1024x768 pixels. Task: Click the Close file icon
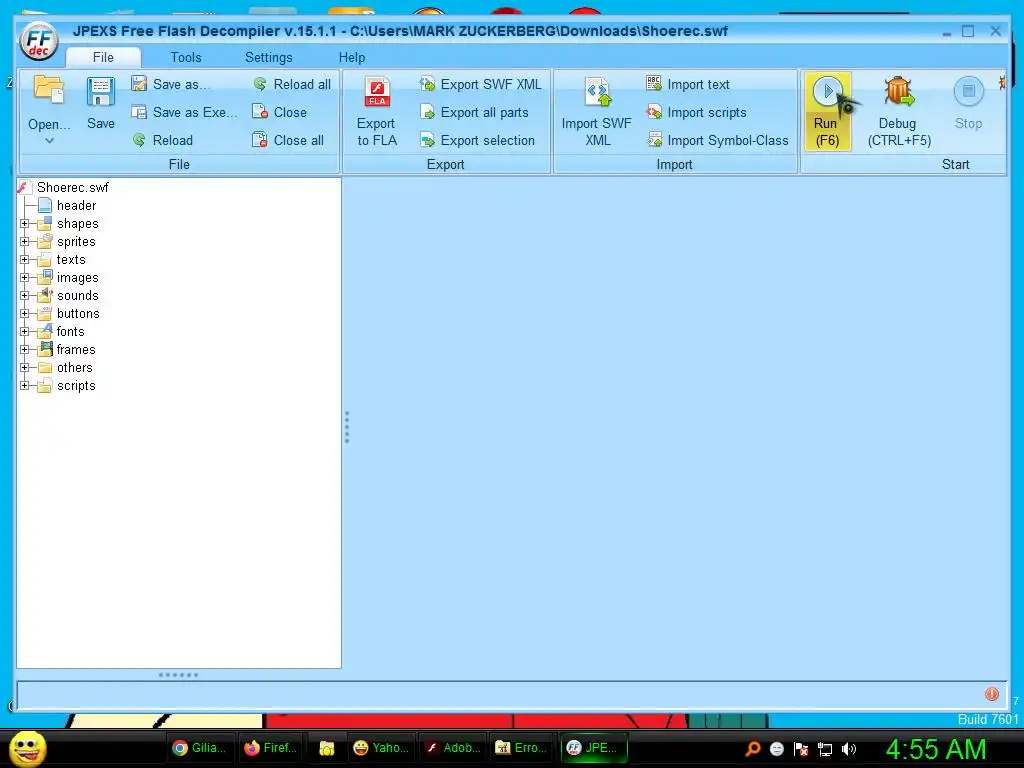260,112
